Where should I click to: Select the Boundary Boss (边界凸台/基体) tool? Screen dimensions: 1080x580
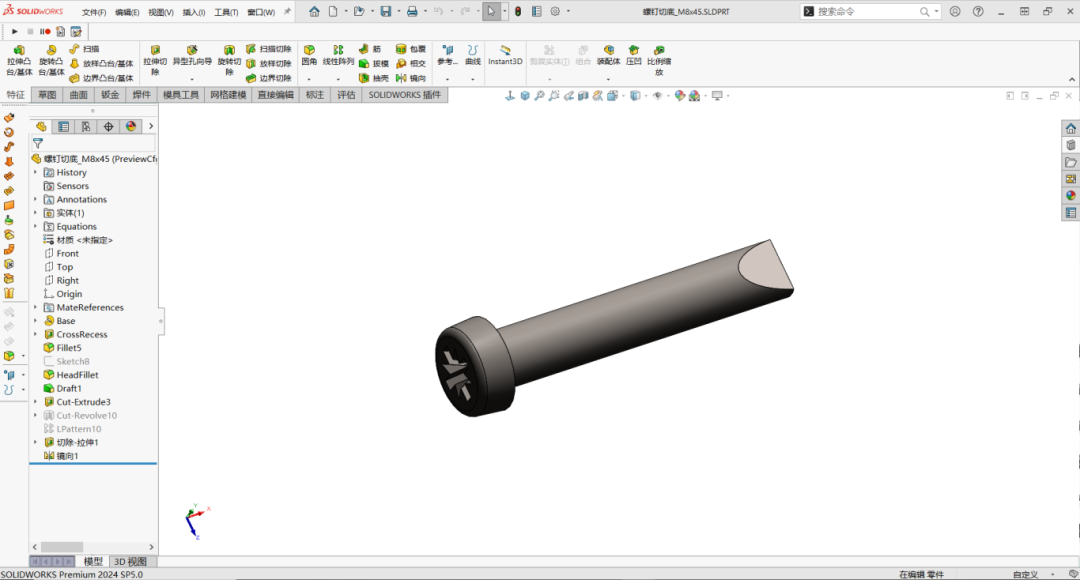101,78
